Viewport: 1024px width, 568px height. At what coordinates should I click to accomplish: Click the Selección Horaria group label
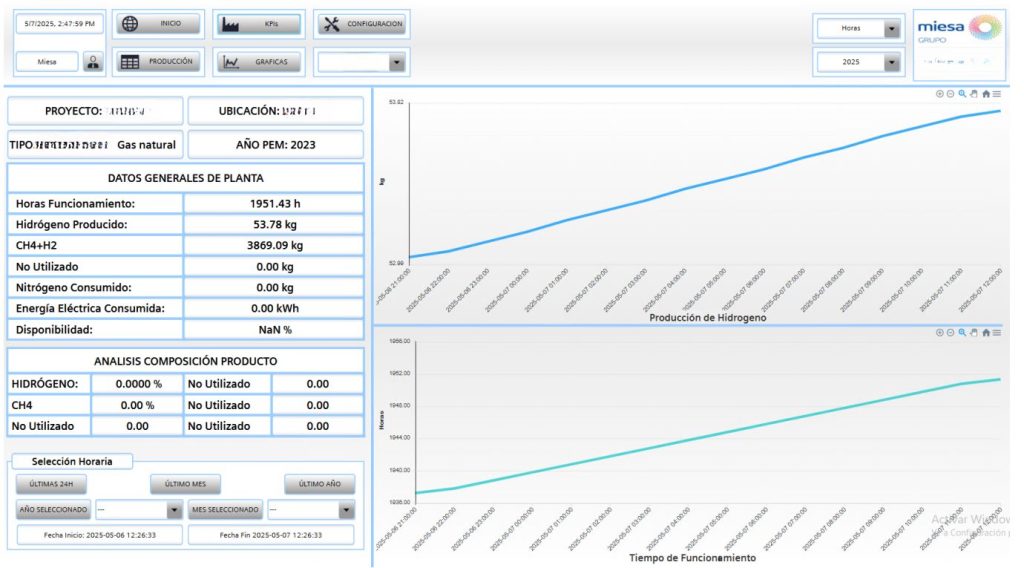coord(72,462)
